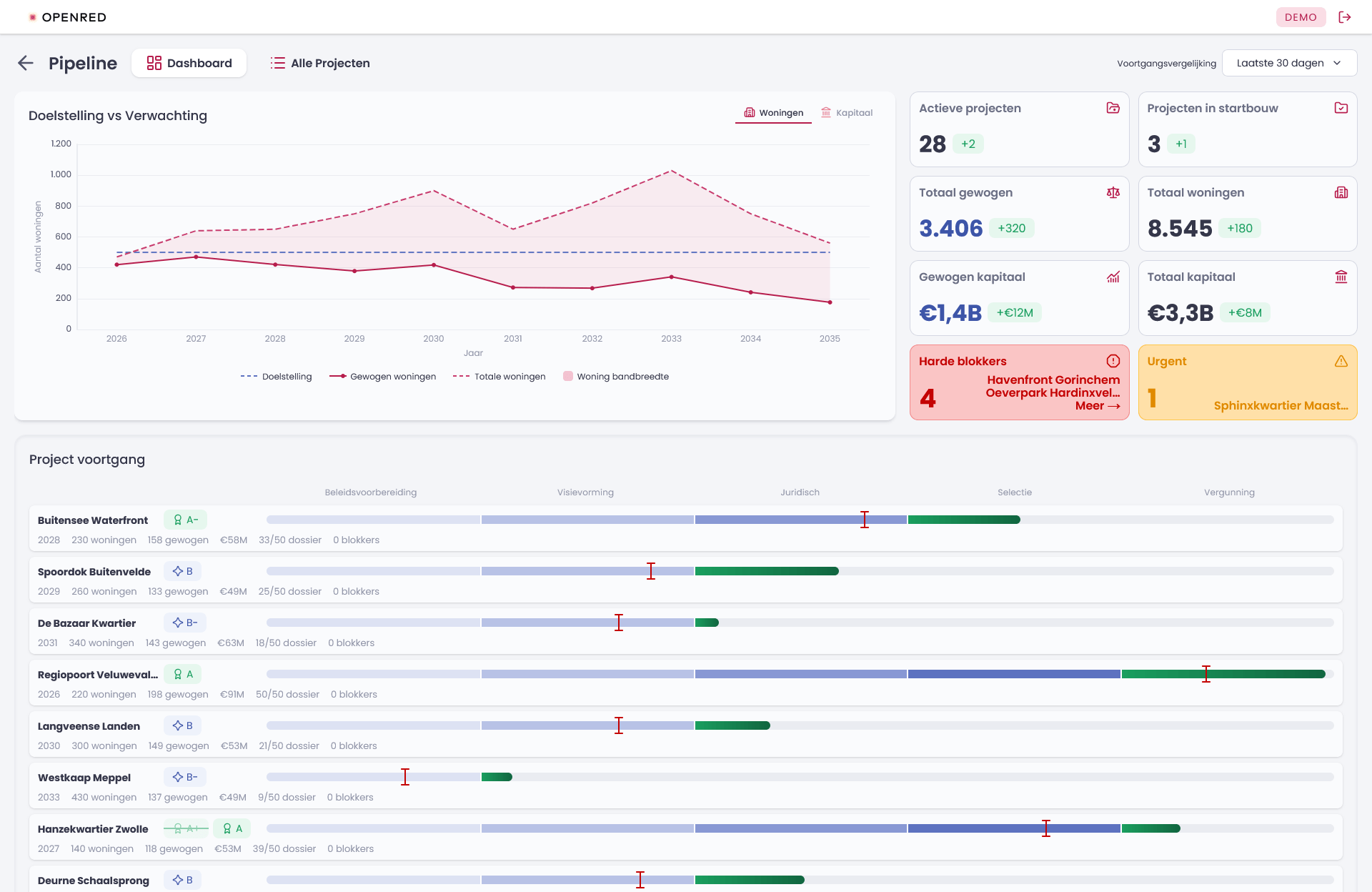Screen dimensions: 1372x892
Task: Click the red marker on Hanzekwartier Zwolle progress bar
Action: pos(1045,828)
